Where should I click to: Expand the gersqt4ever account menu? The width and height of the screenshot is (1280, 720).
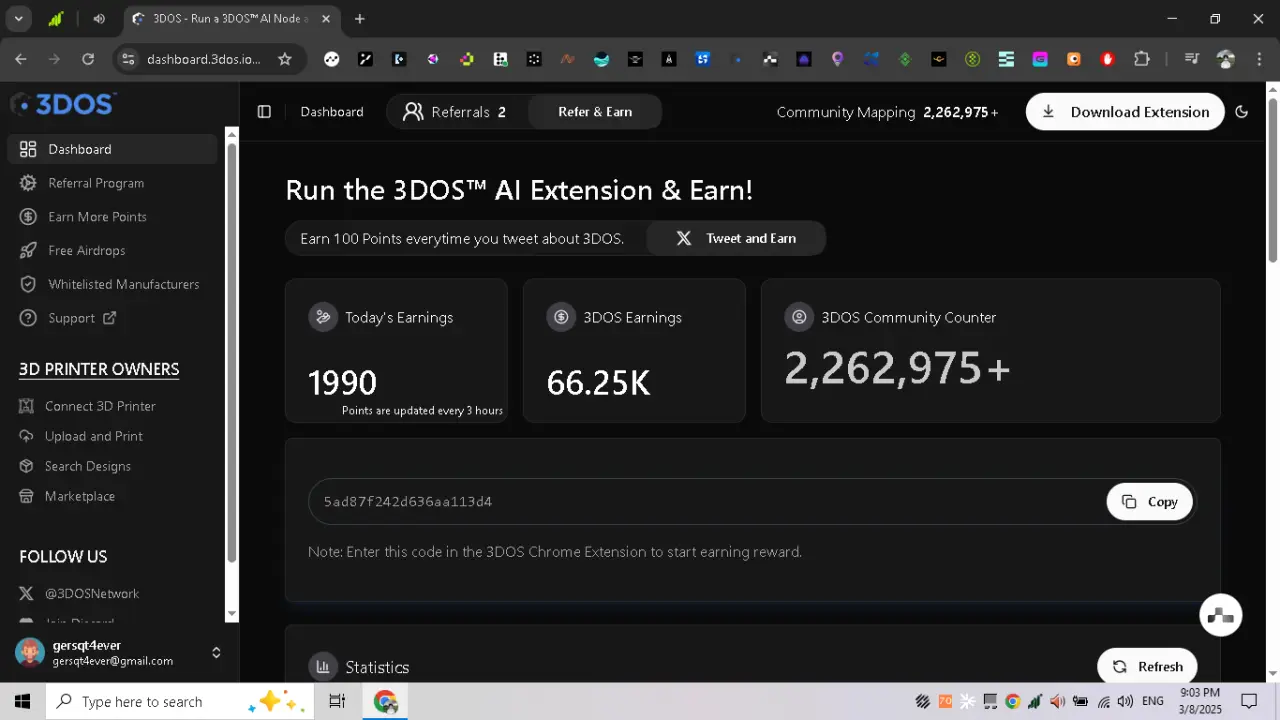(216, 653)
